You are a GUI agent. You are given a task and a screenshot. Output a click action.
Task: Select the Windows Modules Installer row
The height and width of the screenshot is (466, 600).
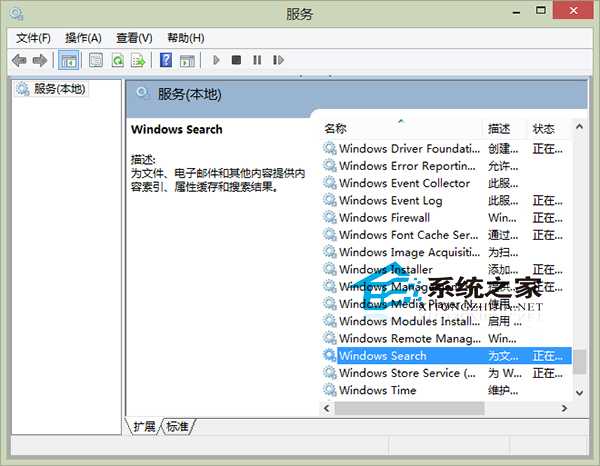pos(445,321)
